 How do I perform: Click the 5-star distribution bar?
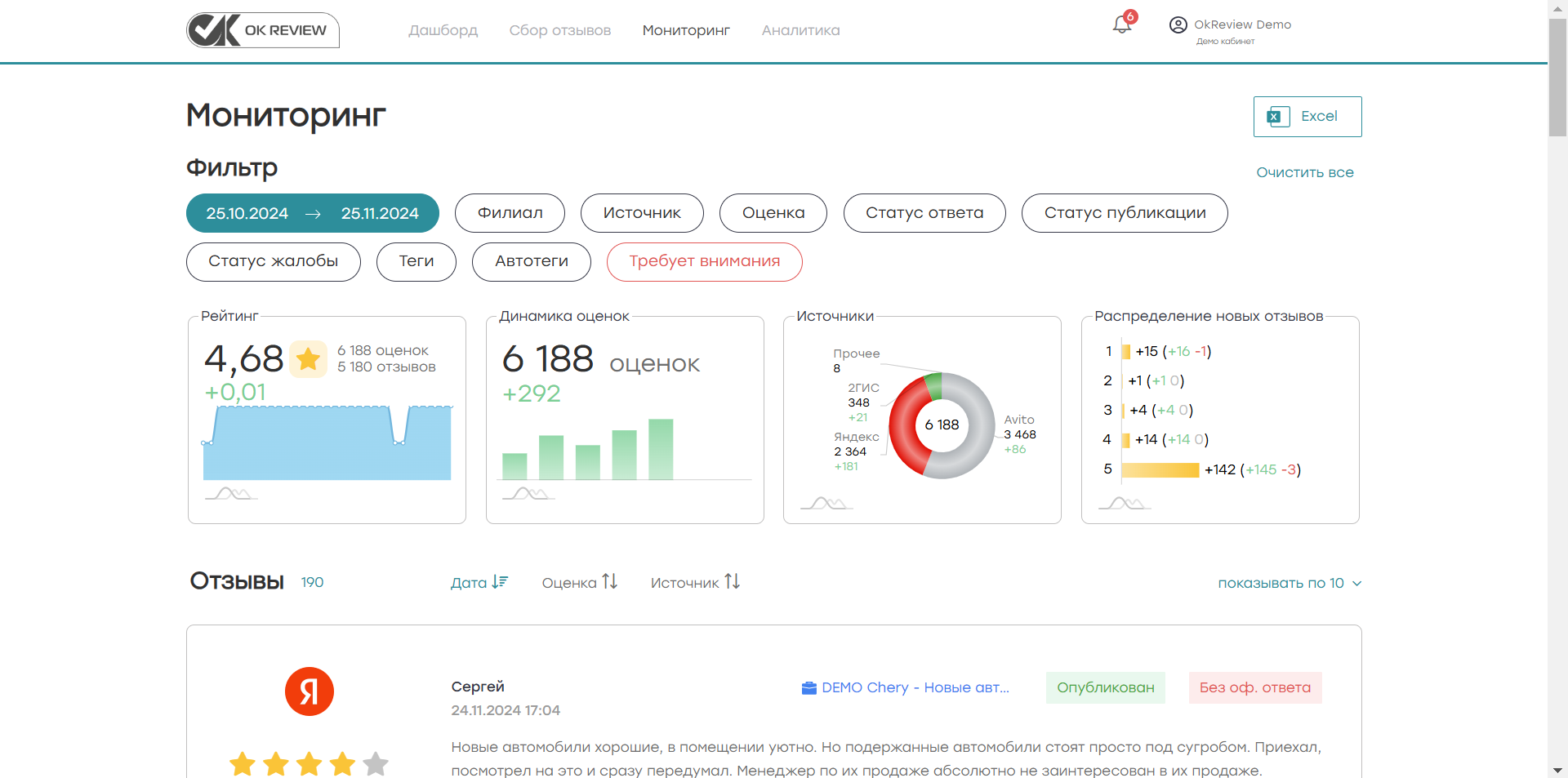[1160, 469]
